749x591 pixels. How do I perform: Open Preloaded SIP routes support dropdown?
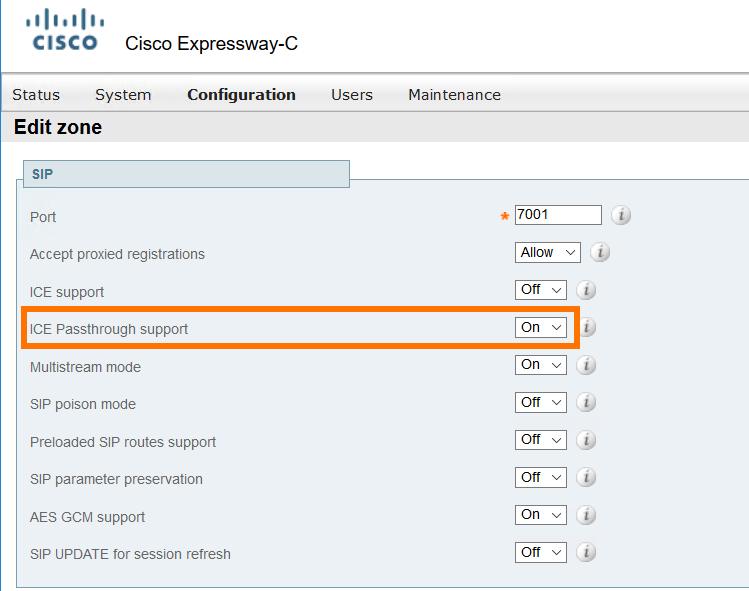541,440
